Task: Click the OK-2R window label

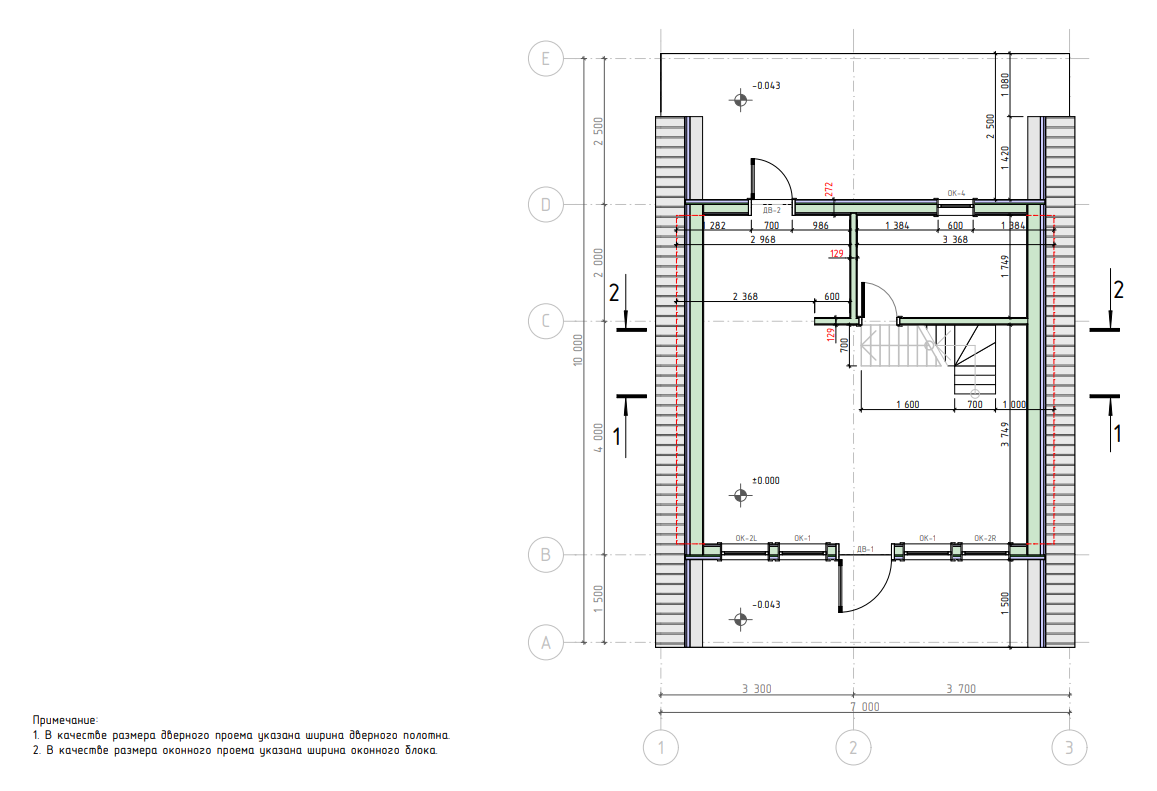Action: point(985,538)
